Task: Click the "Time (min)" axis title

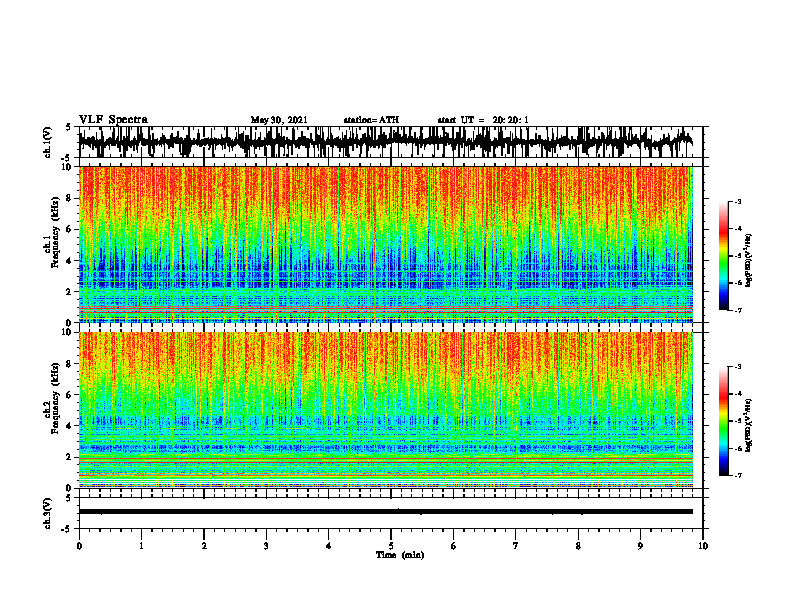Action: (x=400, y=555)
